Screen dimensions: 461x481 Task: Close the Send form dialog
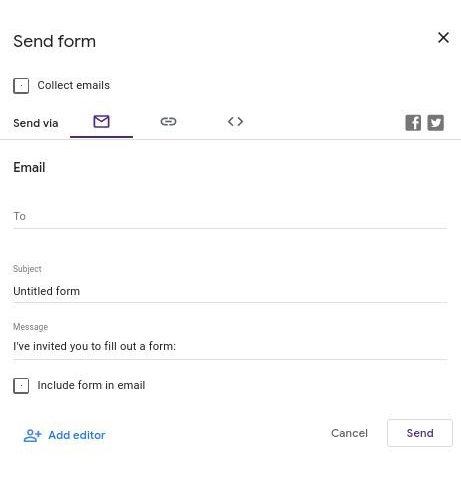(443, 38)
